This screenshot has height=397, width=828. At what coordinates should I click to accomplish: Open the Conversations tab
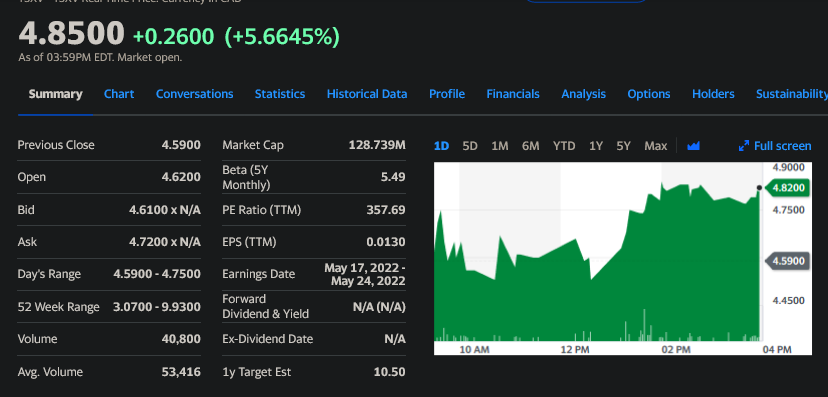point(194,94)
